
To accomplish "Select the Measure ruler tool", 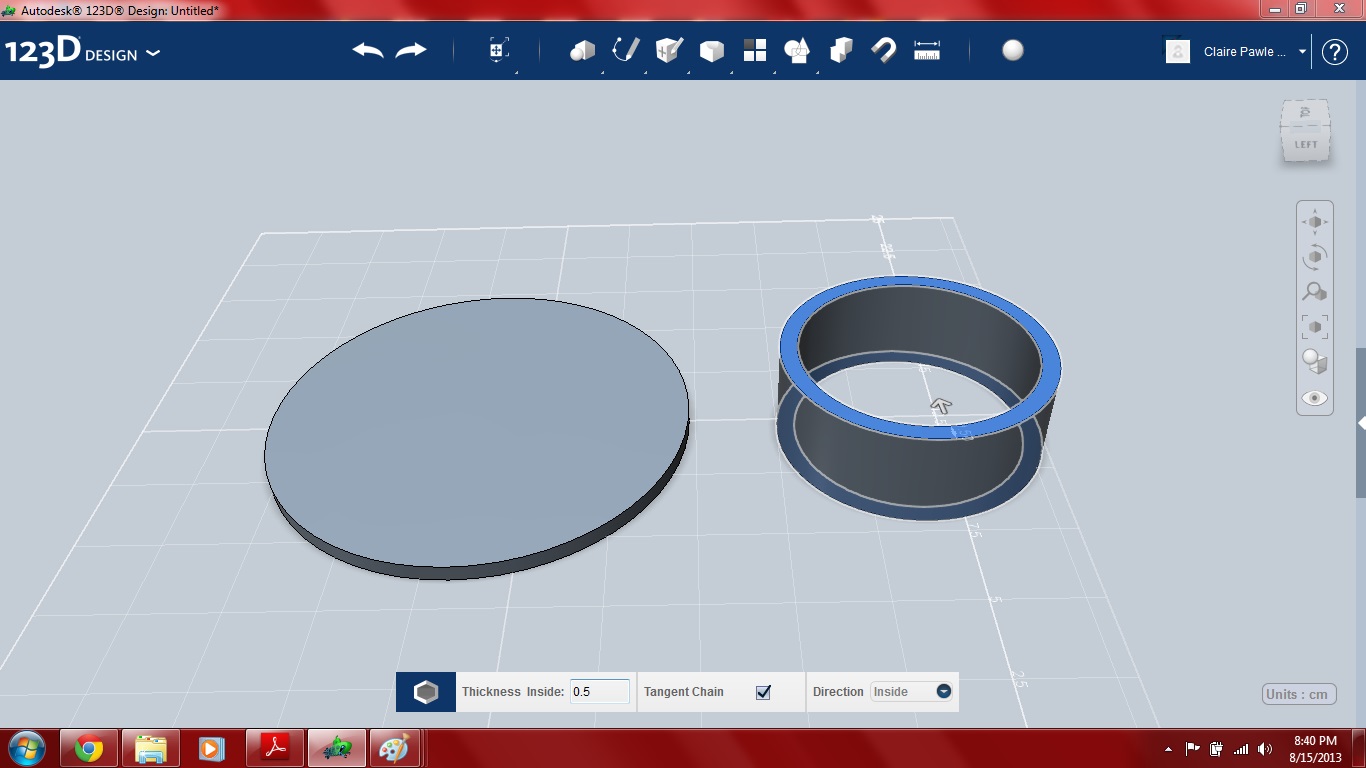I will coord(927,51).
